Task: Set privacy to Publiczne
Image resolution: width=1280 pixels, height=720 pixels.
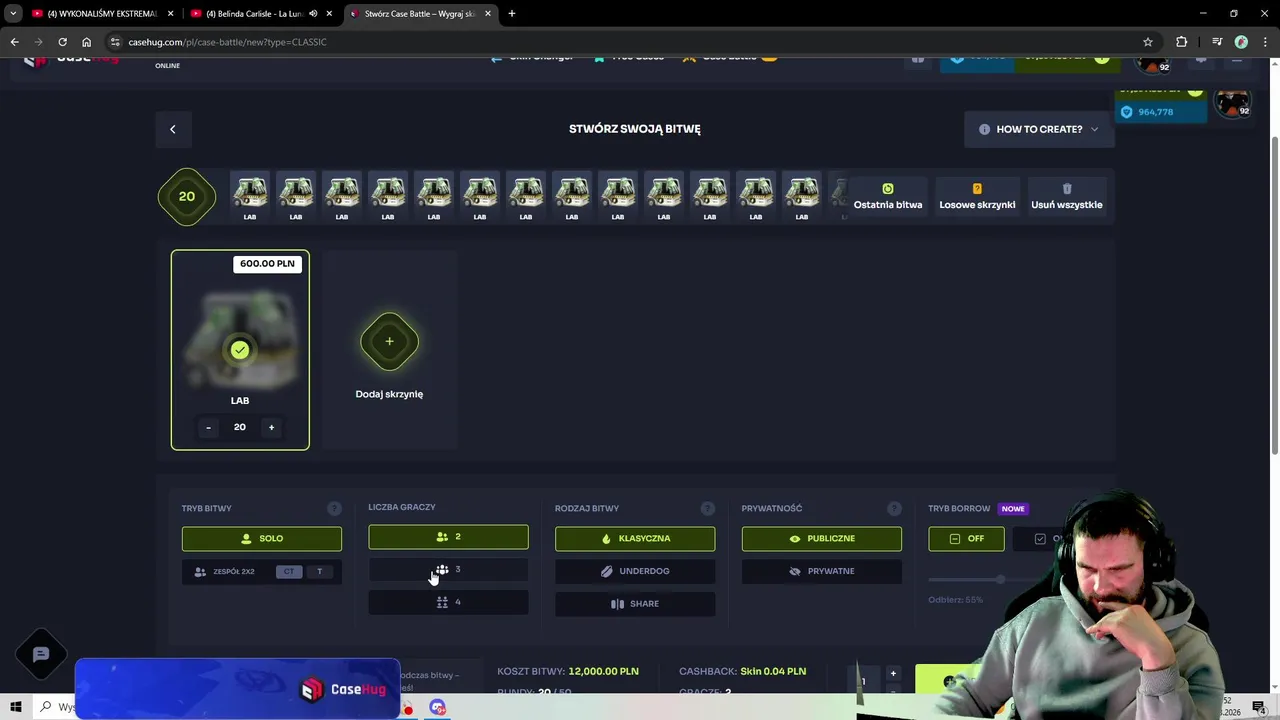Action: (822, 538)
